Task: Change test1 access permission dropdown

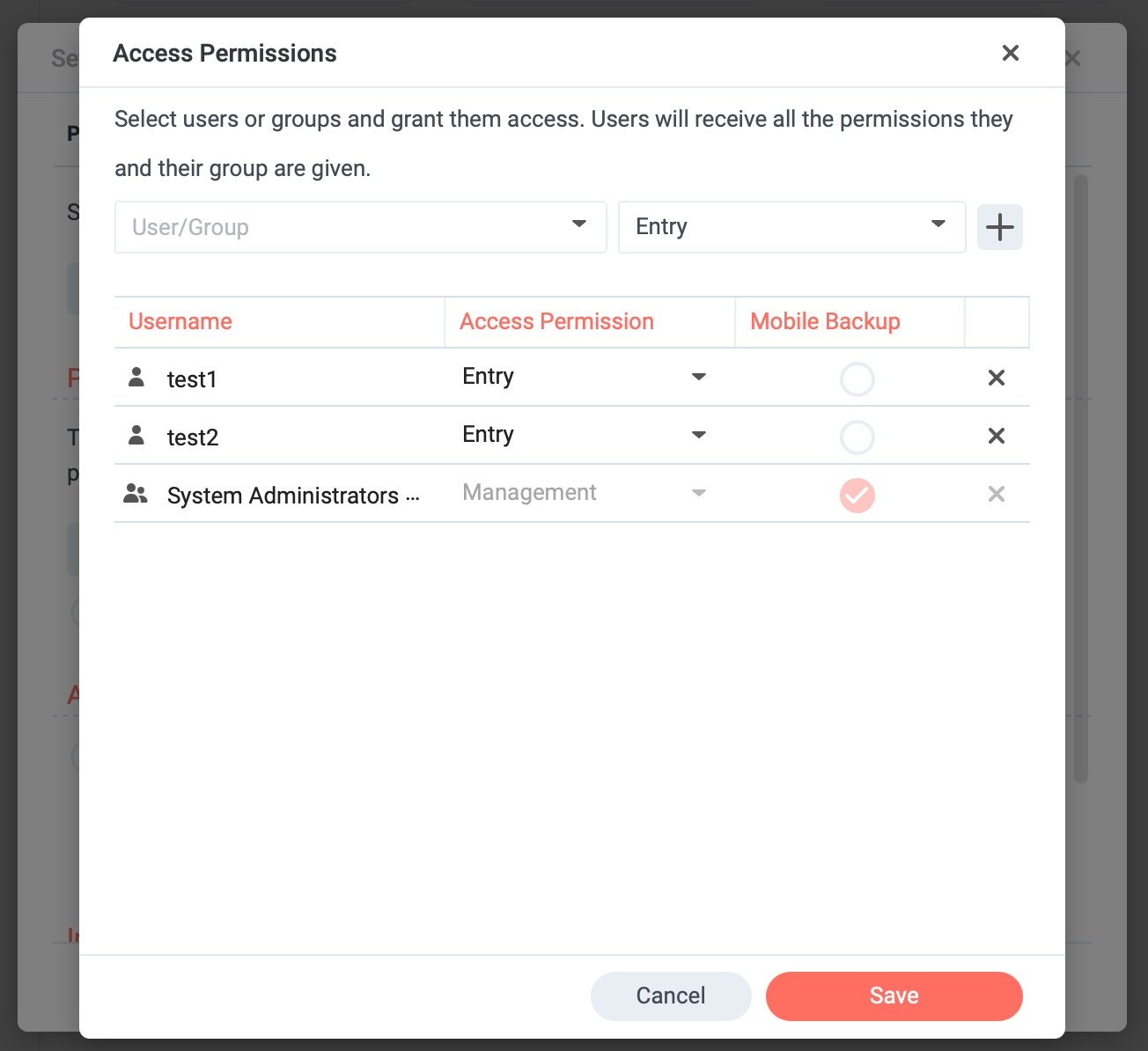Action: (585, 377)
